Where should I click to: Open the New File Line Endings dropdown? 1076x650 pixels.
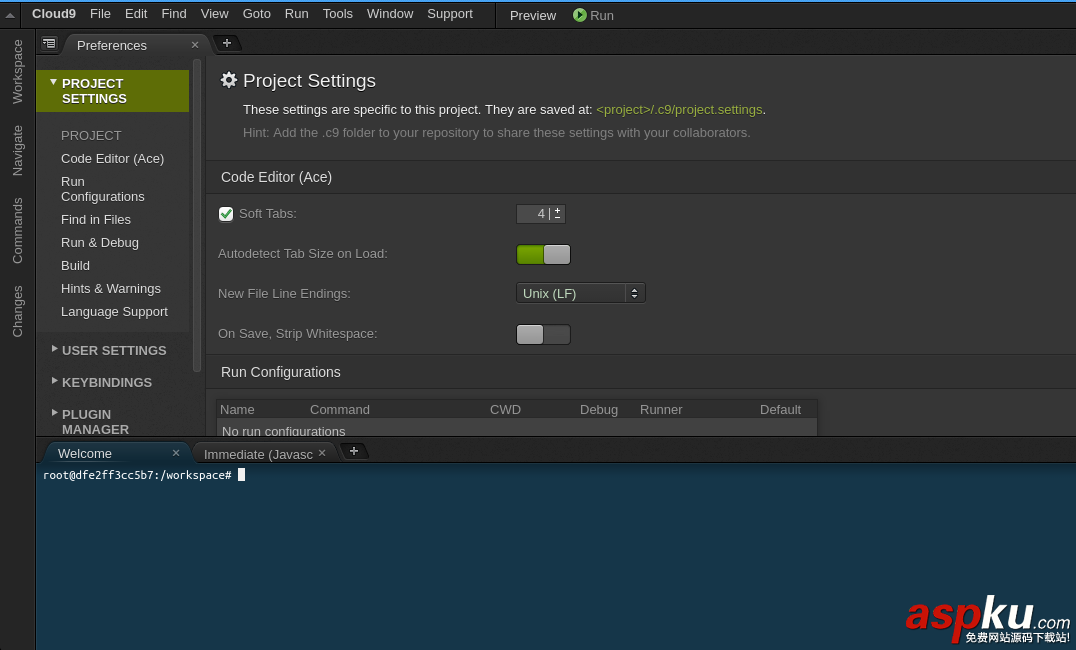[580, 293]
